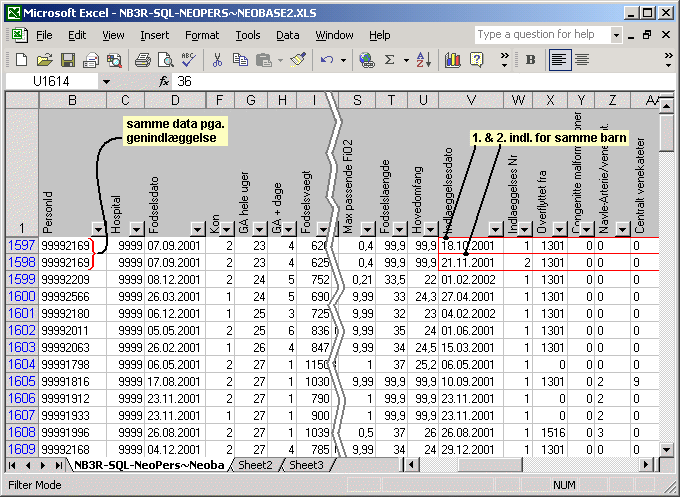This screenshot has width=680, height=497.
Task: Select all cells corner button
Action: tap(22, 100)
